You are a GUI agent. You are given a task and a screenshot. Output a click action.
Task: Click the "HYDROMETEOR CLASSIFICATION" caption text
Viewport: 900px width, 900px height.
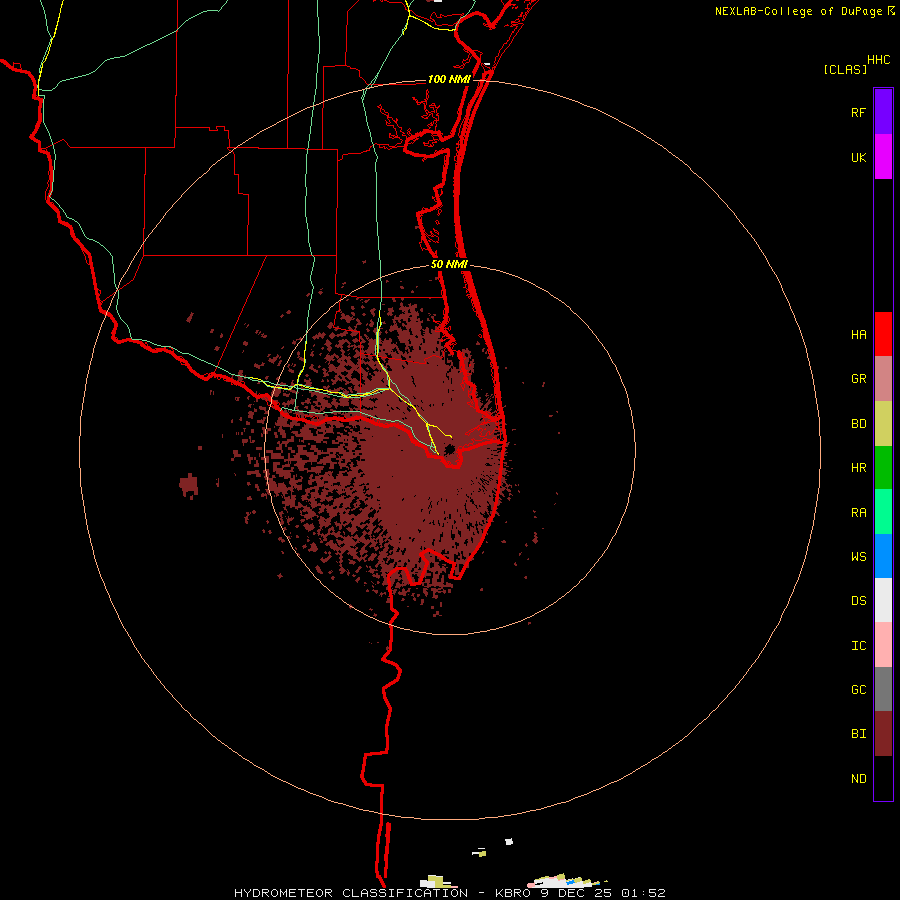[351, 893]
